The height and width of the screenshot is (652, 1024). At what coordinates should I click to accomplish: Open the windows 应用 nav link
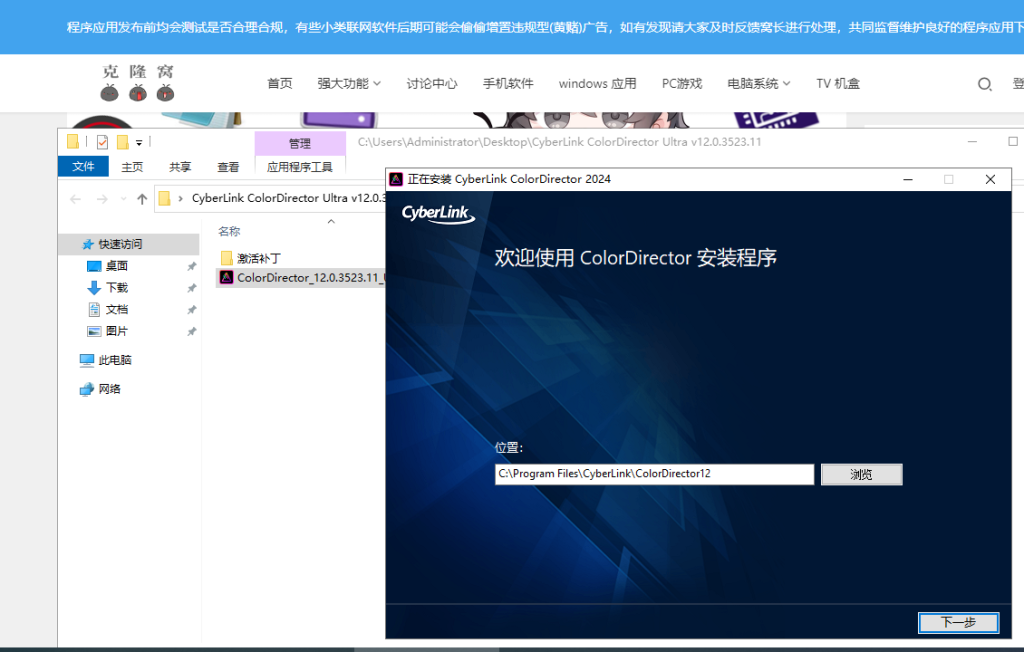[598, 84]
